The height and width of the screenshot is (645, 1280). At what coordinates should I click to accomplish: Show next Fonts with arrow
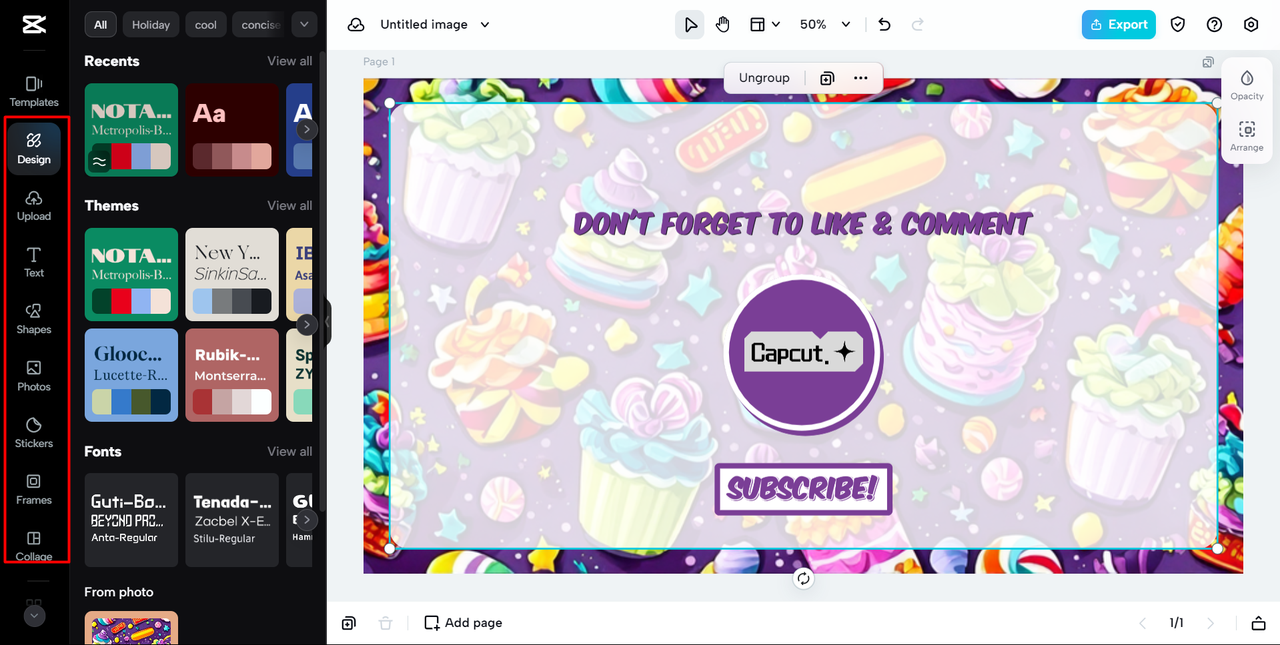click(307, 520)
